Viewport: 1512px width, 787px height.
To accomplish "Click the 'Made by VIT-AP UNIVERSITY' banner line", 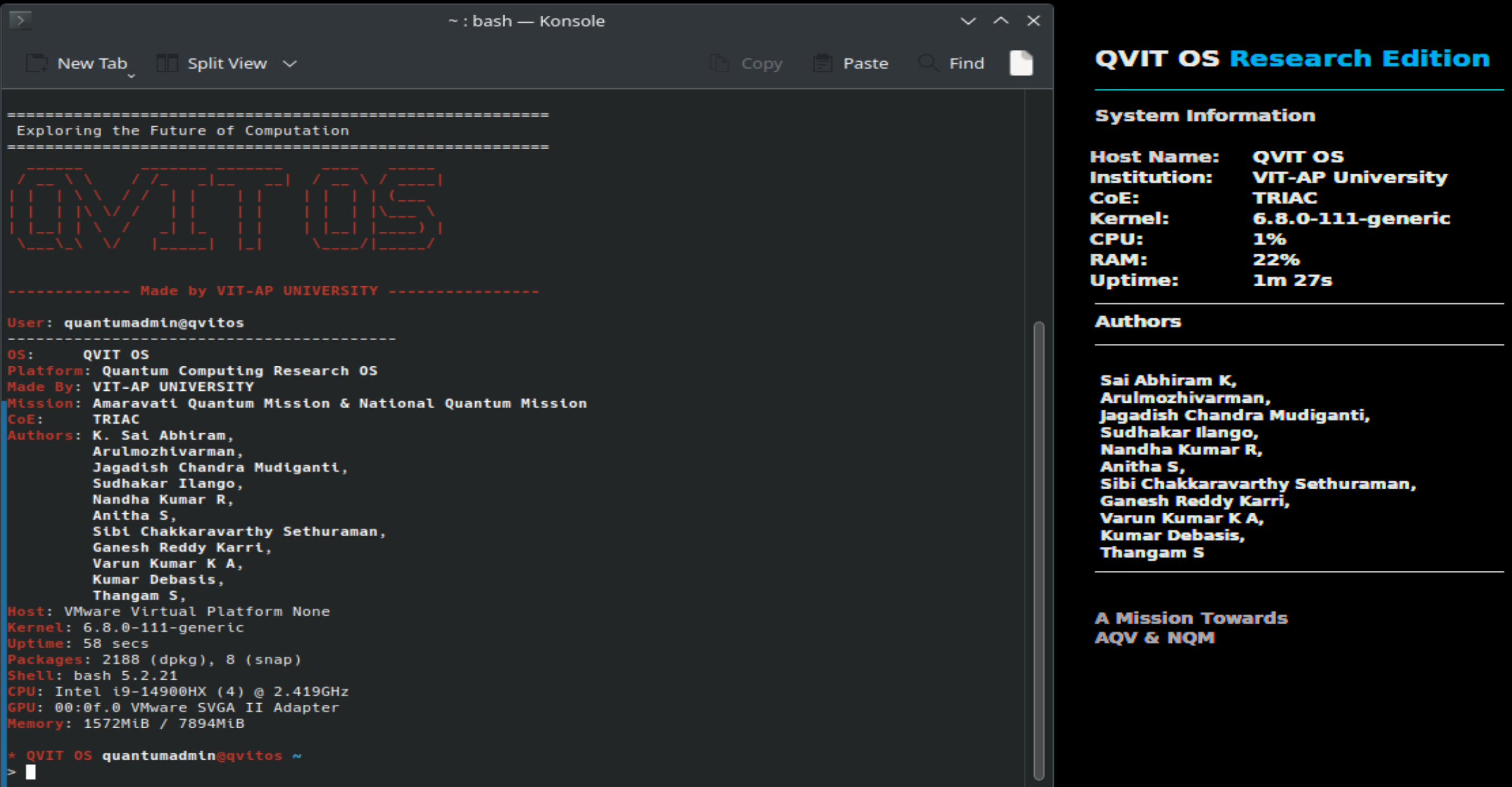I will click(x=273, y=291).
